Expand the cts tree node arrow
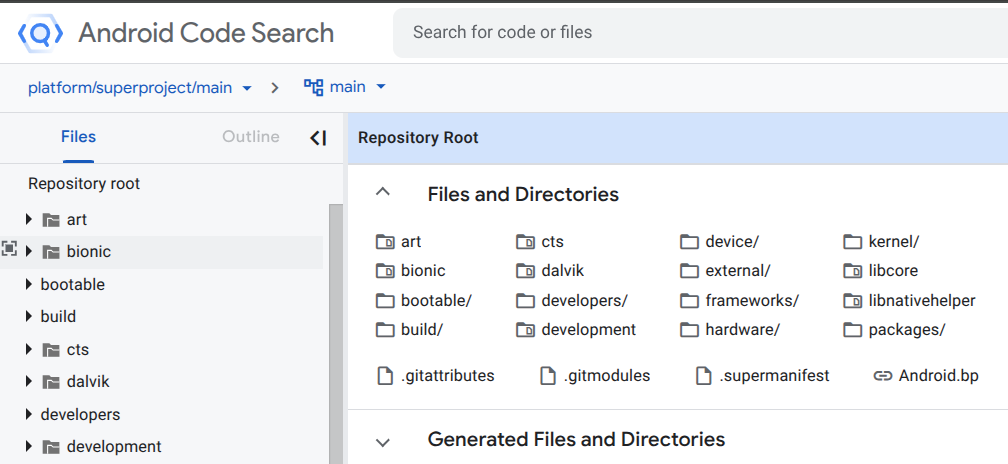Screen dimensions: 1008x464 (x=28, y=350)
